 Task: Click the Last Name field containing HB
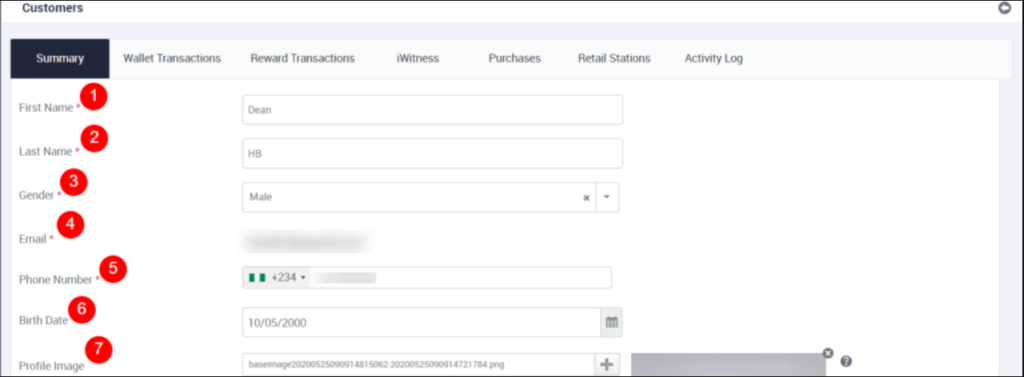432,154
